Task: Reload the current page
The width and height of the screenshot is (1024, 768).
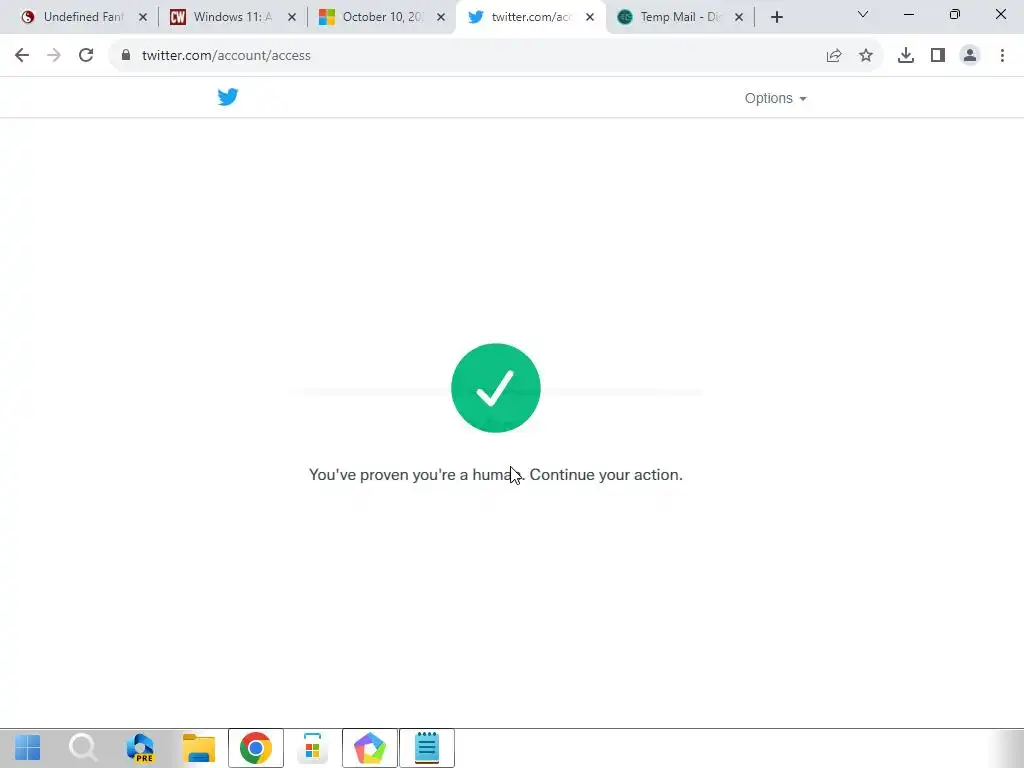Action: click(x=86, y=56)
